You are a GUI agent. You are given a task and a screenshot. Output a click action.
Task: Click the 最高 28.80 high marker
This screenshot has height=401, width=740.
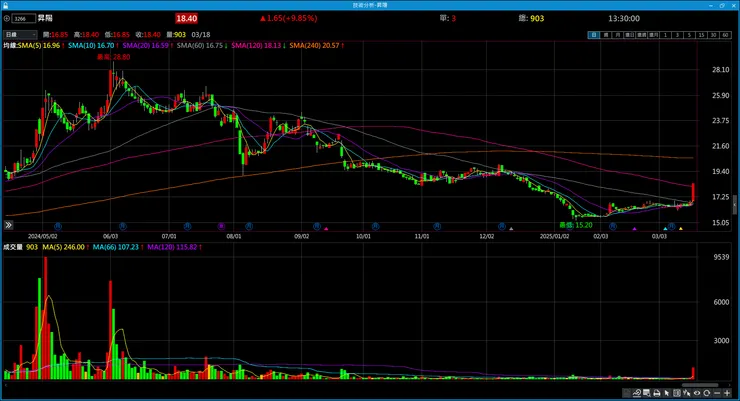(x=113, y=57)
